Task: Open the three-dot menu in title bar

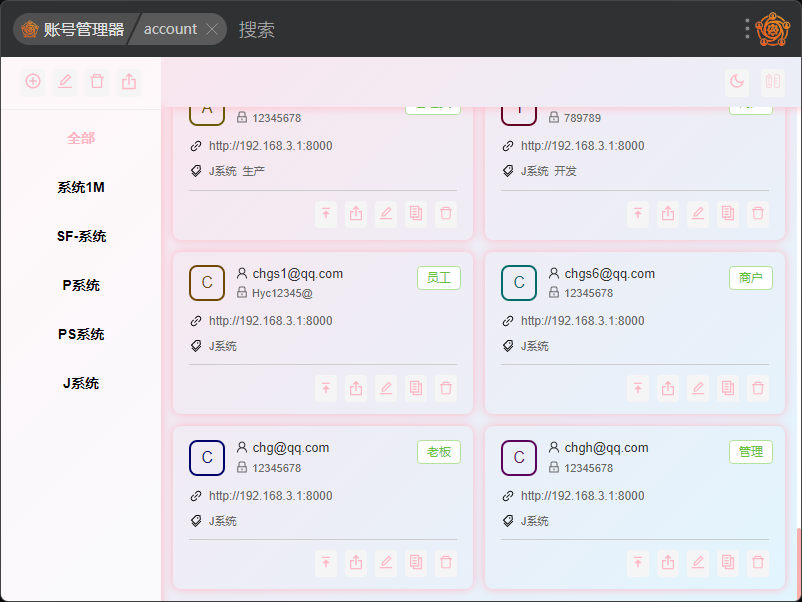Action: pos(747,29)
